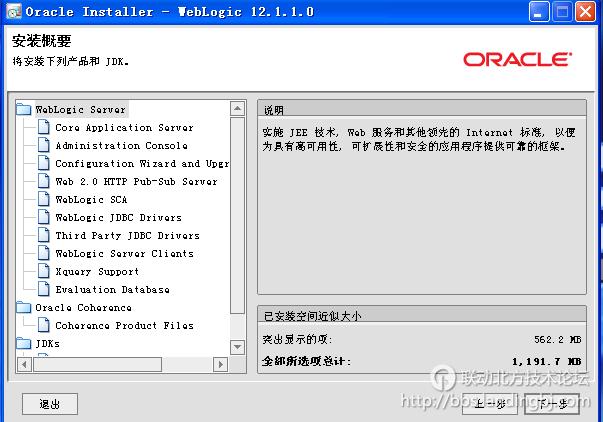Click the Oracle Installer title bar icon
Image resolution: width=603 pixels, height=422 pixels.
(x=14, y=12)
